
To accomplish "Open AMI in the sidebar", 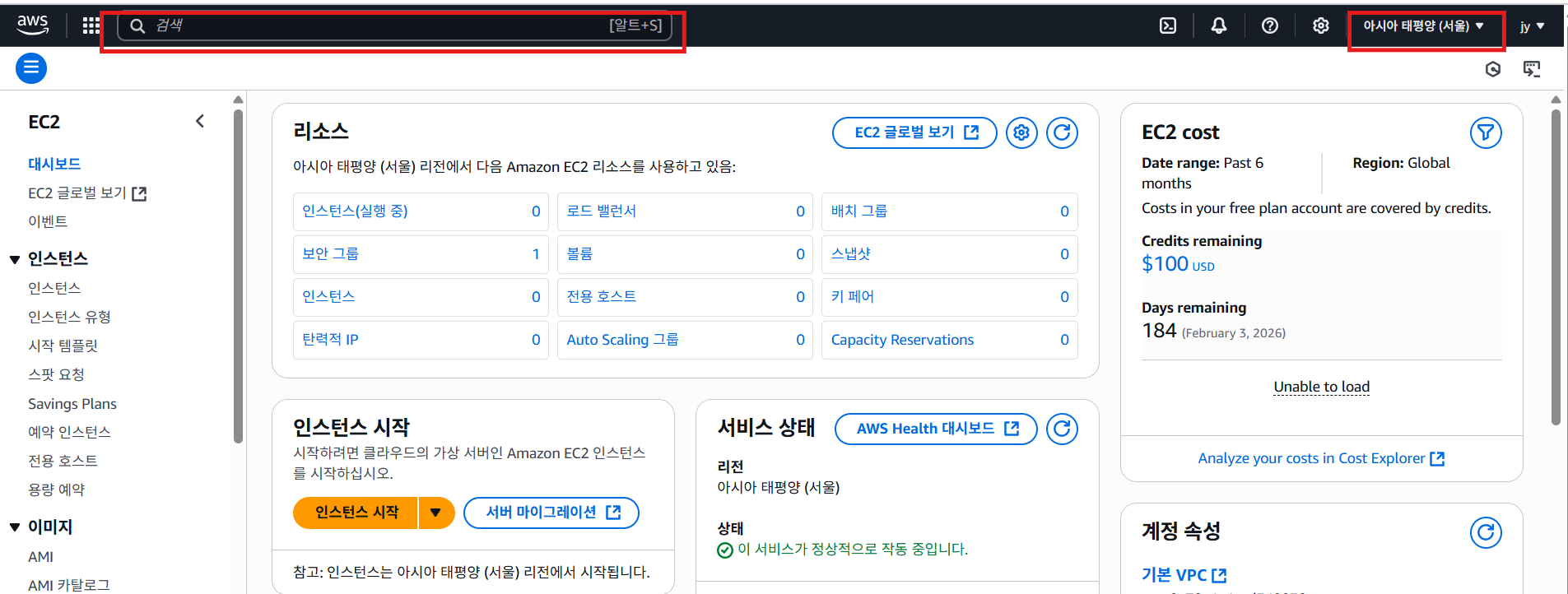I will pyautogui.click(x=40, y=557).
